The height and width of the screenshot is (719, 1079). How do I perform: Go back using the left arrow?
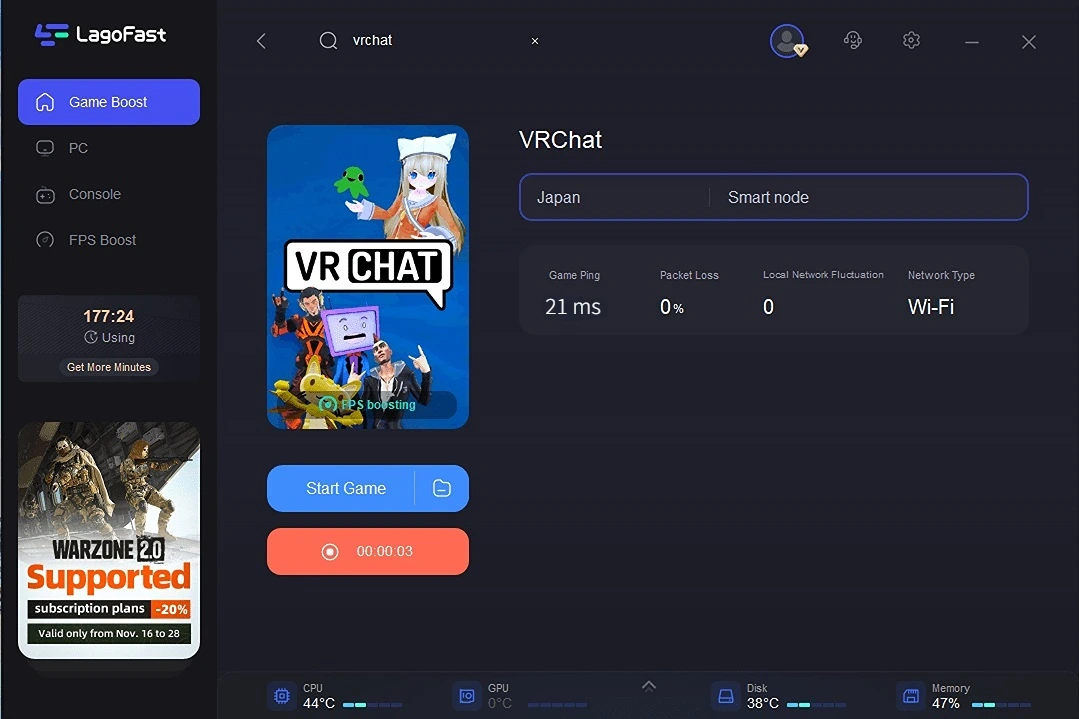[261, 41]
